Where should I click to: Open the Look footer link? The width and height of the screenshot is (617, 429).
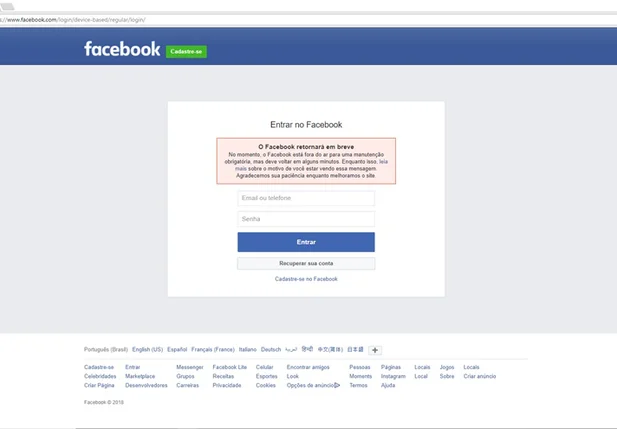293,376
